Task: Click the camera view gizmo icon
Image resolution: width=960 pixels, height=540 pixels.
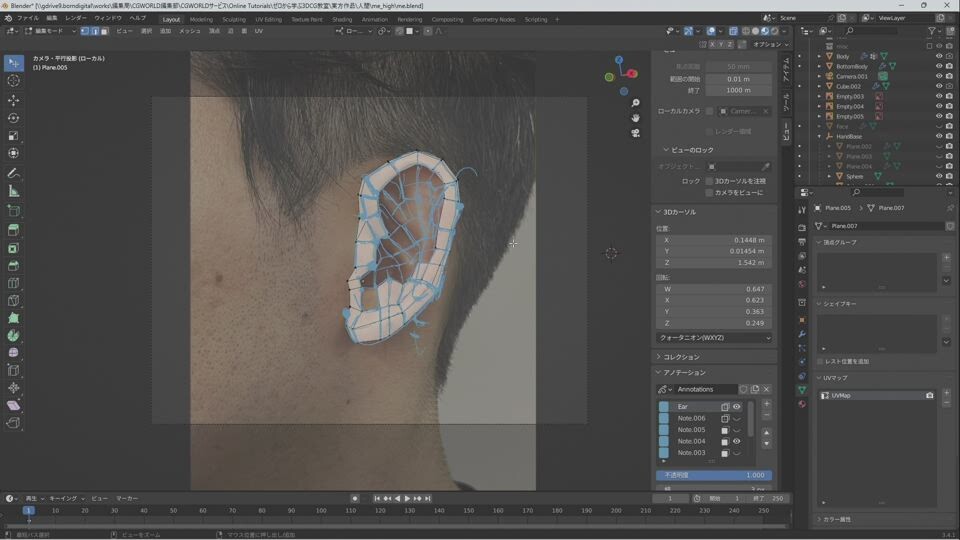Action: (635, 133)
